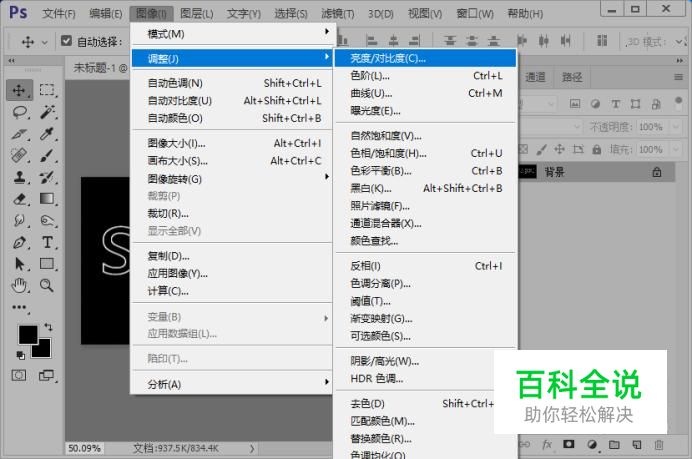The width and height of the screenshot is (692, 459).
Task: Click the foreground color swatch
Action: [28, 335]
